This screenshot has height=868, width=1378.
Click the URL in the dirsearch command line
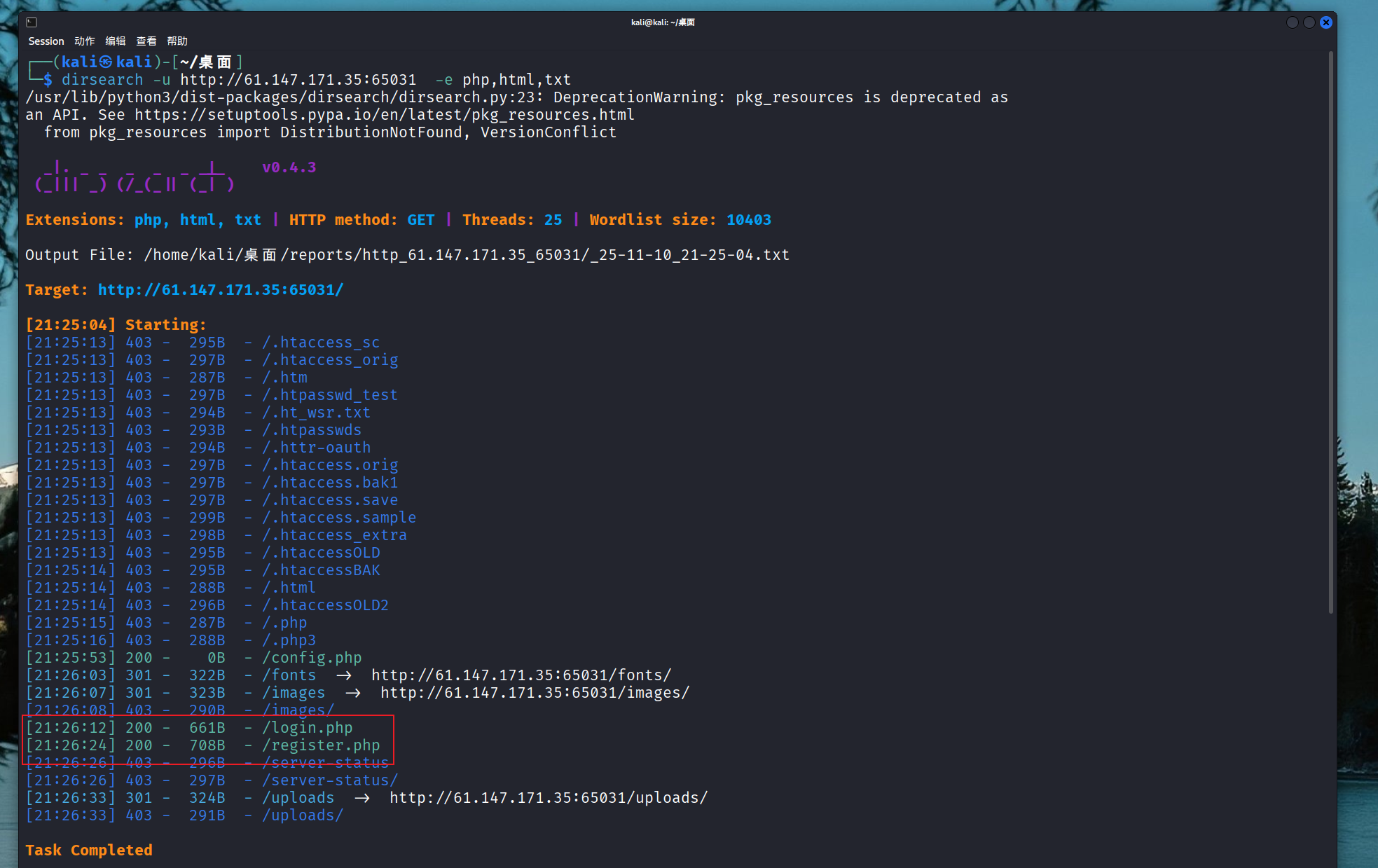[x=298, y=80]
